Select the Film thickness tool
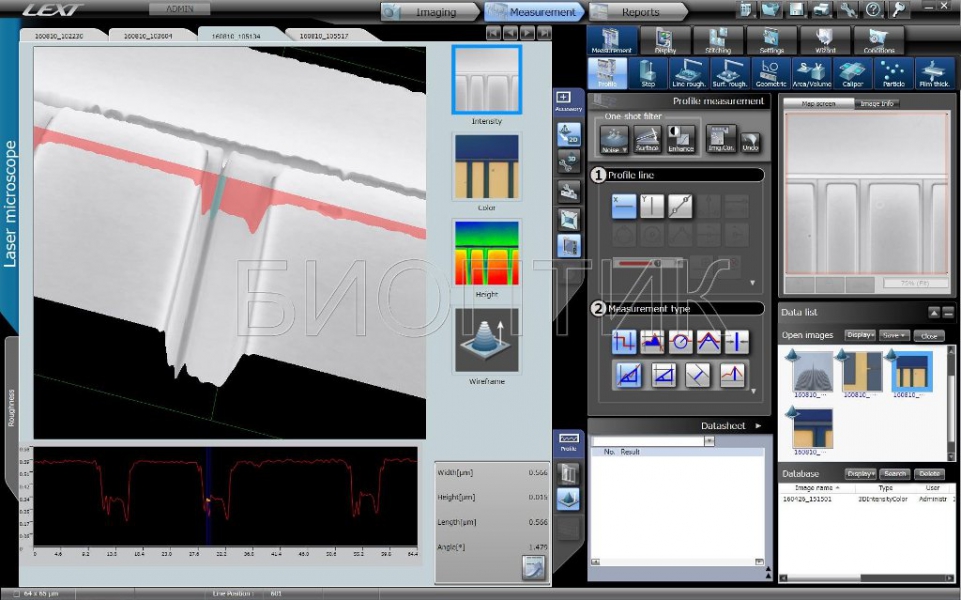961x600 pixels. tap(934, 74)
